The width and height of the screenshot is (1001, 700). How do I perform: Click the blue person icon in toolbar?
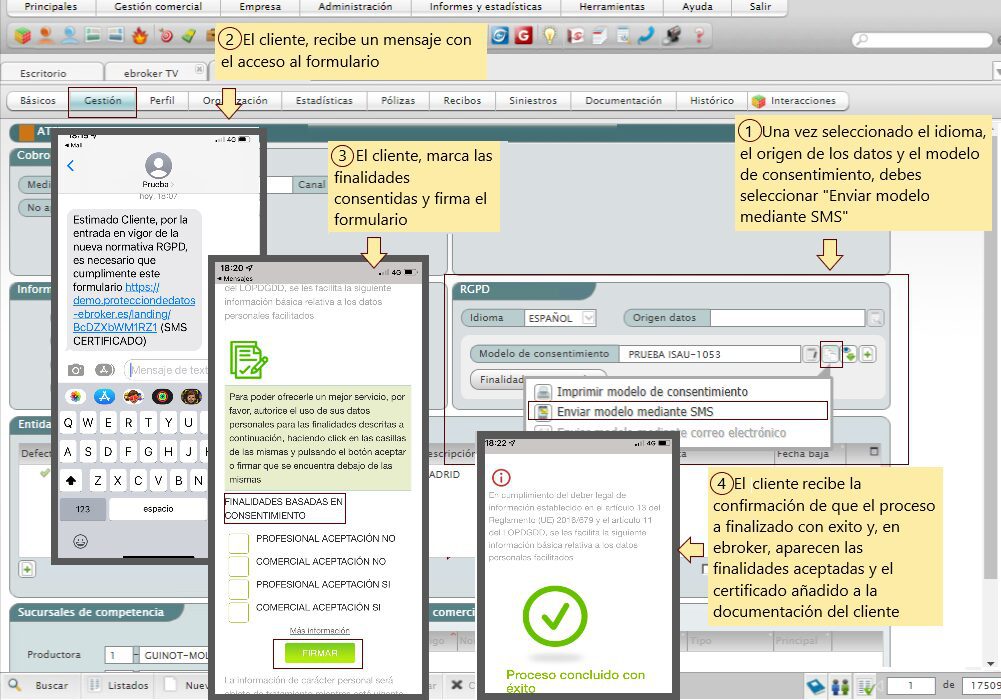coord(69,36)
